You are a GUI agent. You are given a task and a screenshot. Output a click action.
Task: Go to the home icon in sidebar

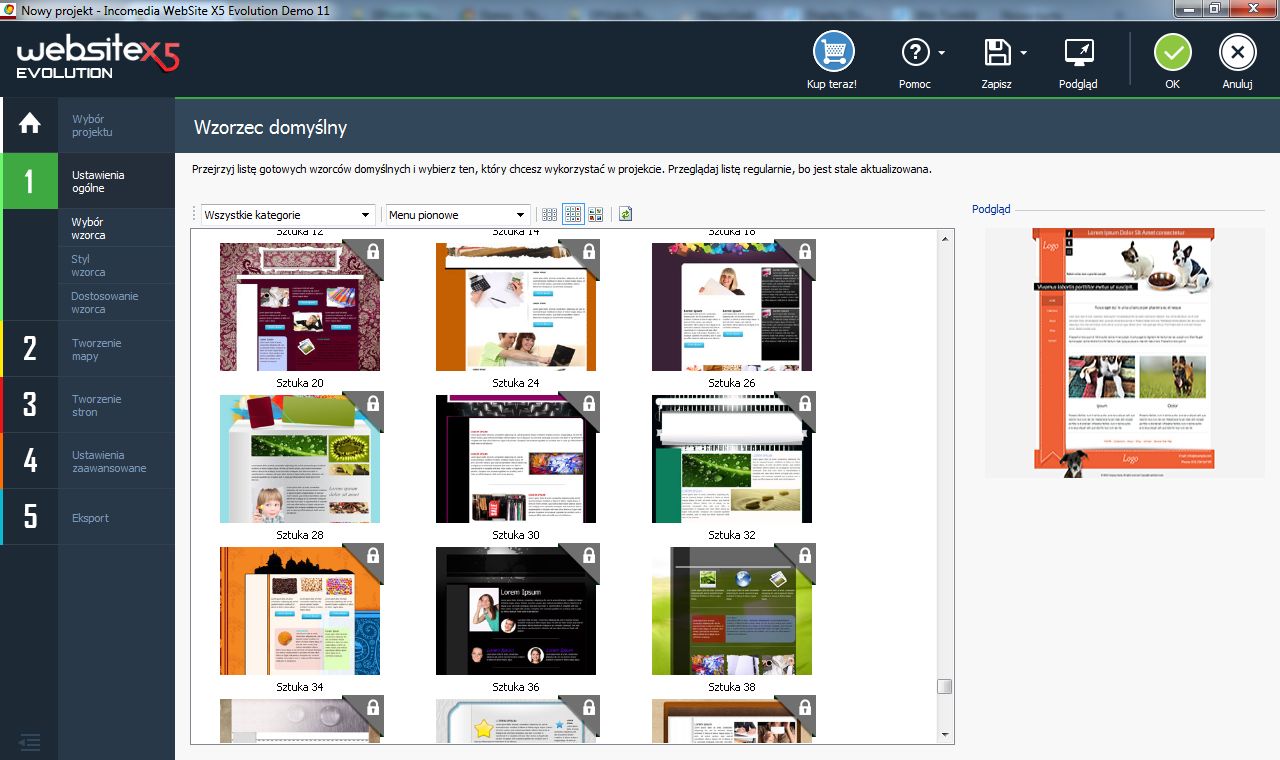coord(29,123)
